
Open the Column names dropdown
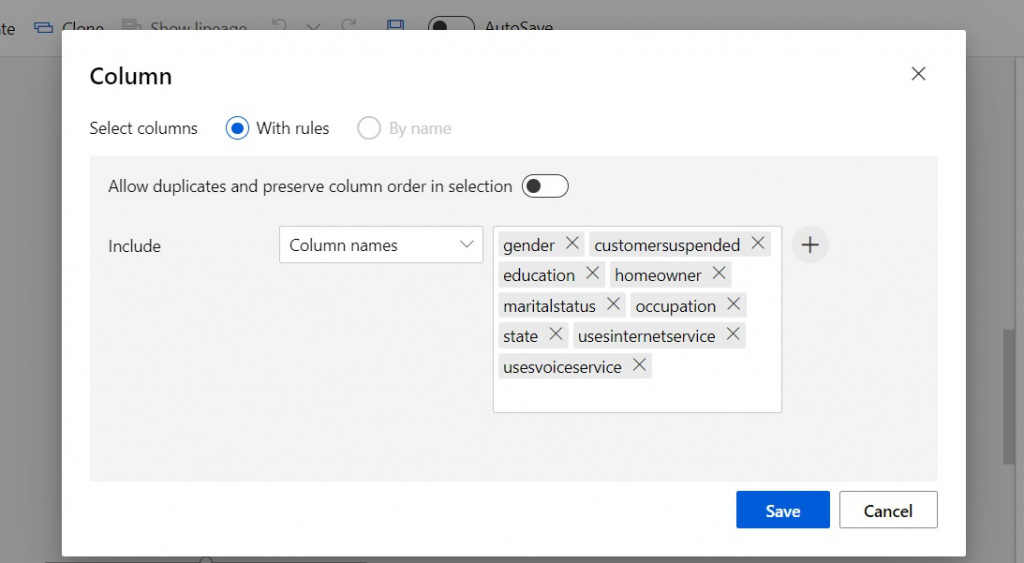(380, 245)
